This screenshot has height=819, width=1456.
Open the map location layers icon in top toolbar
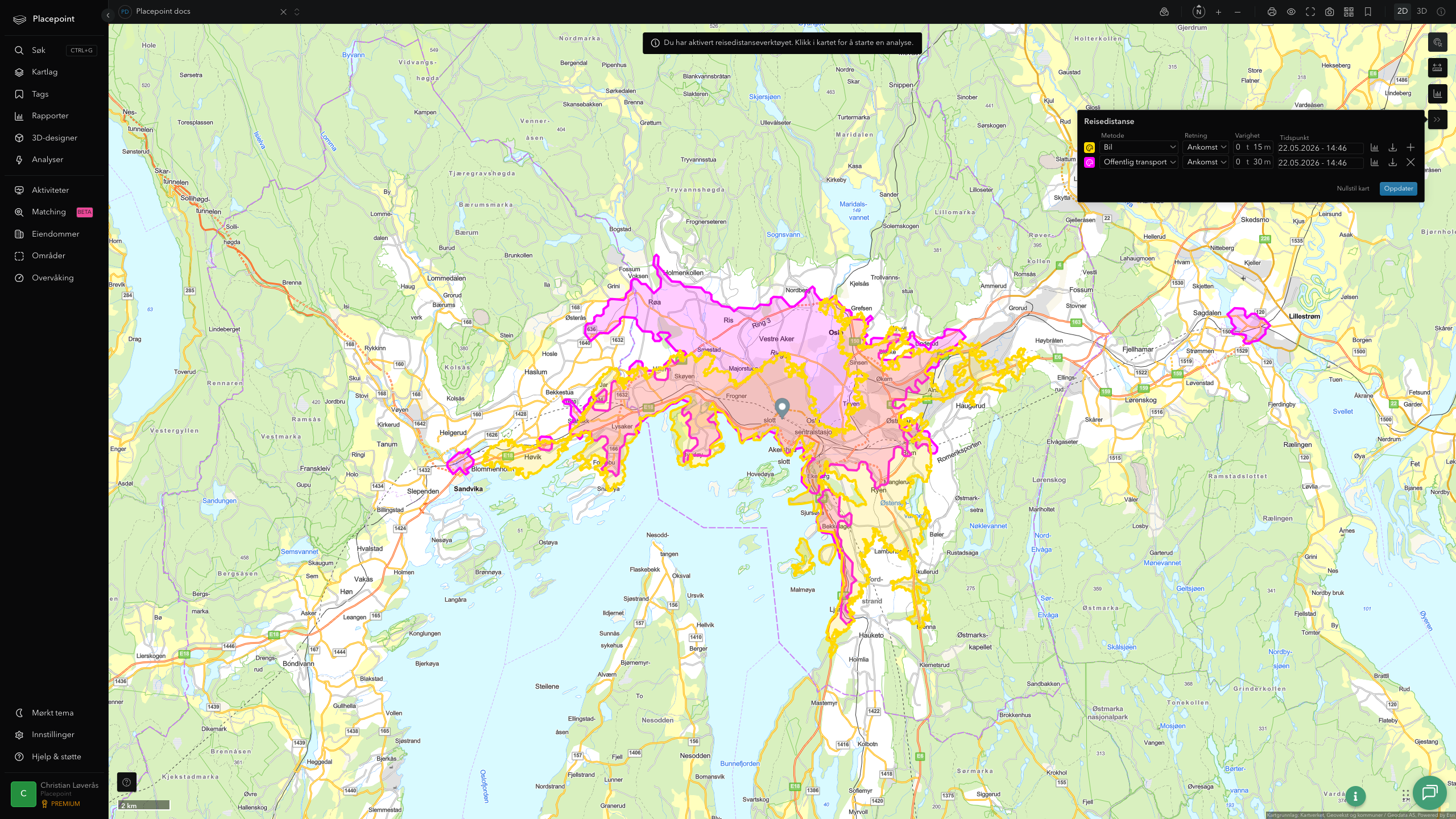(1164, 12)
